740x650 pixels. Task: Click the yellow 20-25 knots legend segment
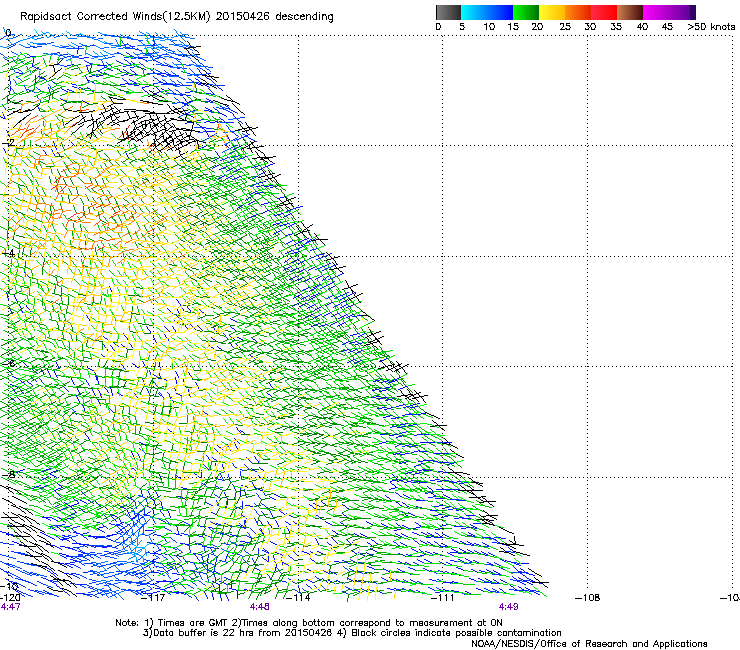[552, 12]
